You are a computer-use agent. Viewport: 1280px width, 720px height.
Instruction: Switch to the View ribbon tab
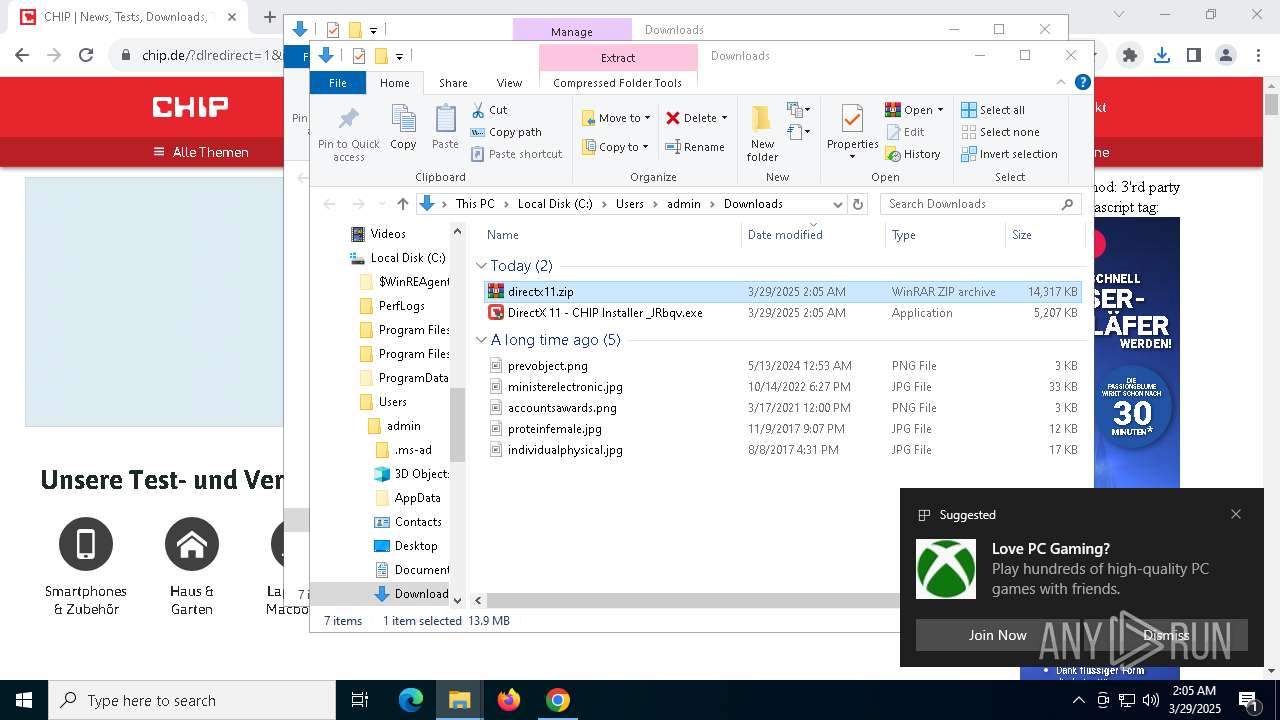[x=509, y=83]
